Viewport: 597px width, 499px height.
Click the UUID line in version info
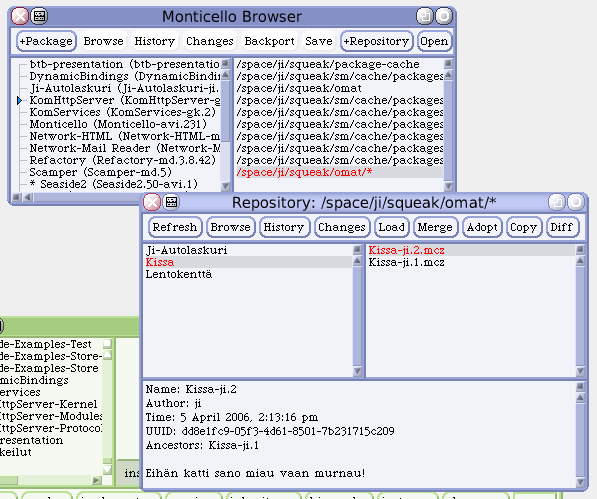pyautogui.click(x=270, y=431)
